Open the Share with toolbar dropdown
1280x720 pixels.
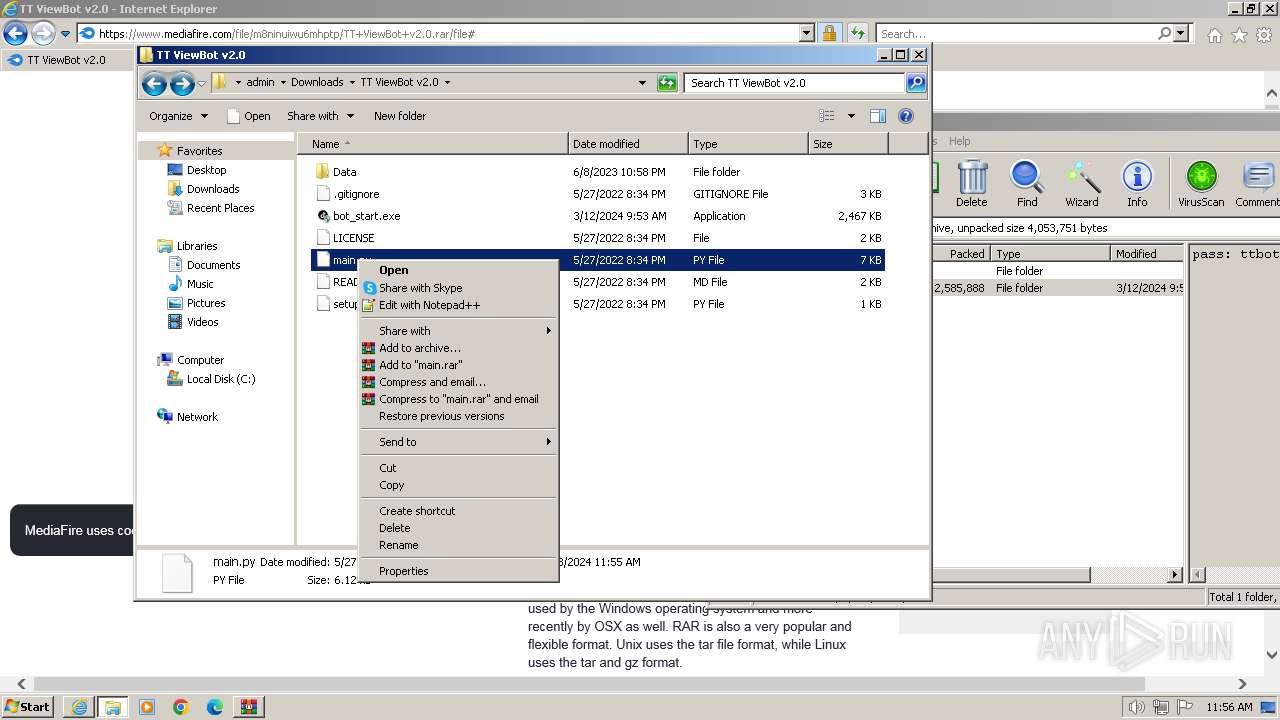(320, 116)
